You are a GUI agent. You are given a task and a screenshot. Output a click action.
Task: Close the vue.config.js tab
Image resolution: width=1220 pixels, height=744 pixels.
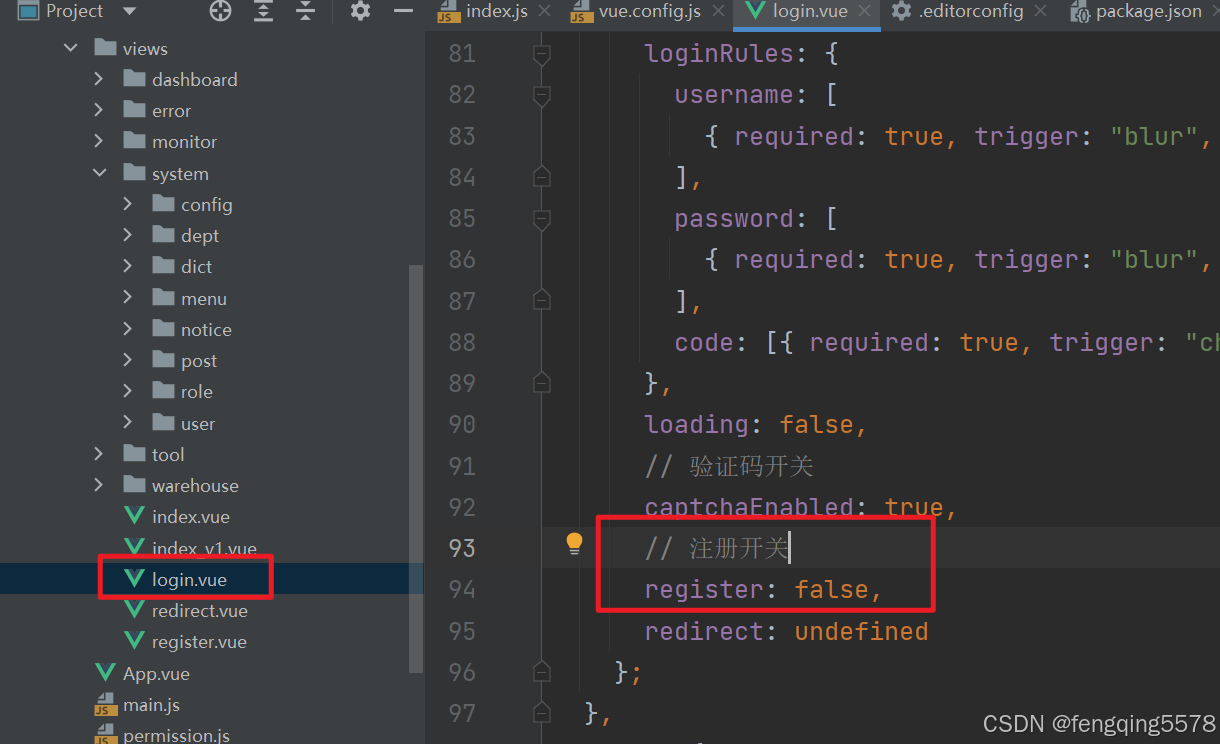(x=718, y=12)
